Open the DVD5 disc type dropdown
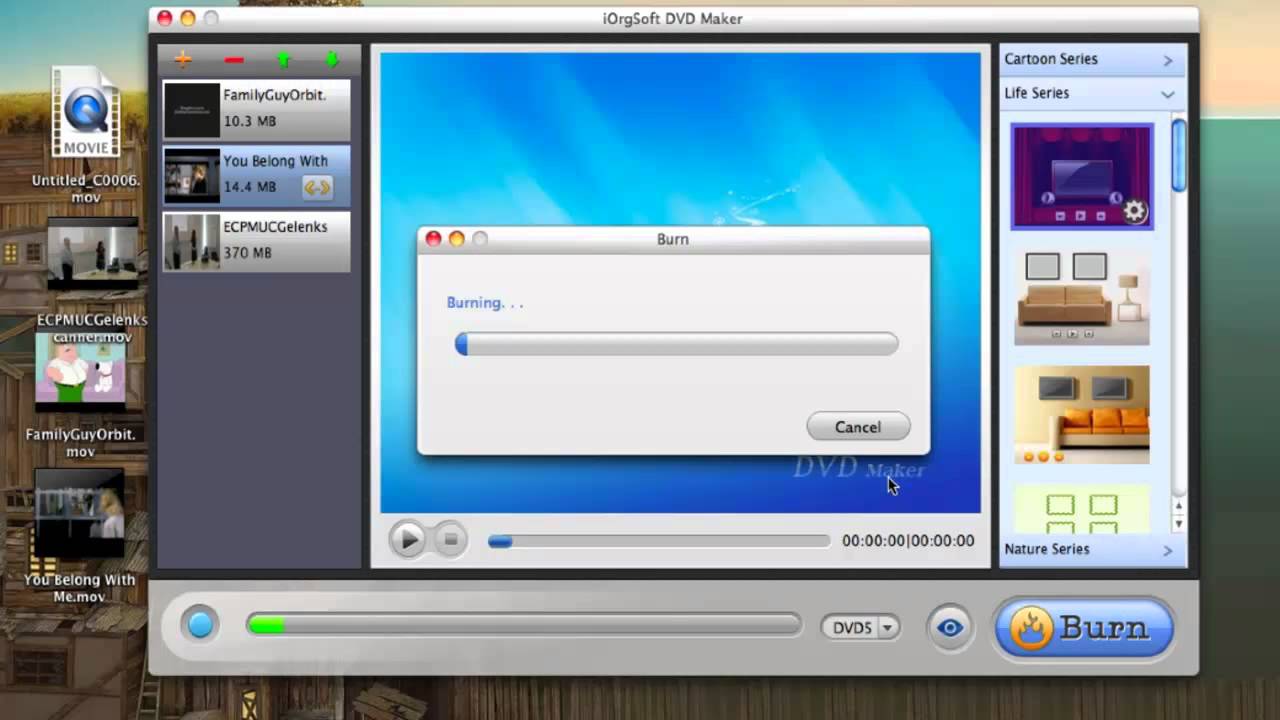1280x720 pixels. click(860, 628)
